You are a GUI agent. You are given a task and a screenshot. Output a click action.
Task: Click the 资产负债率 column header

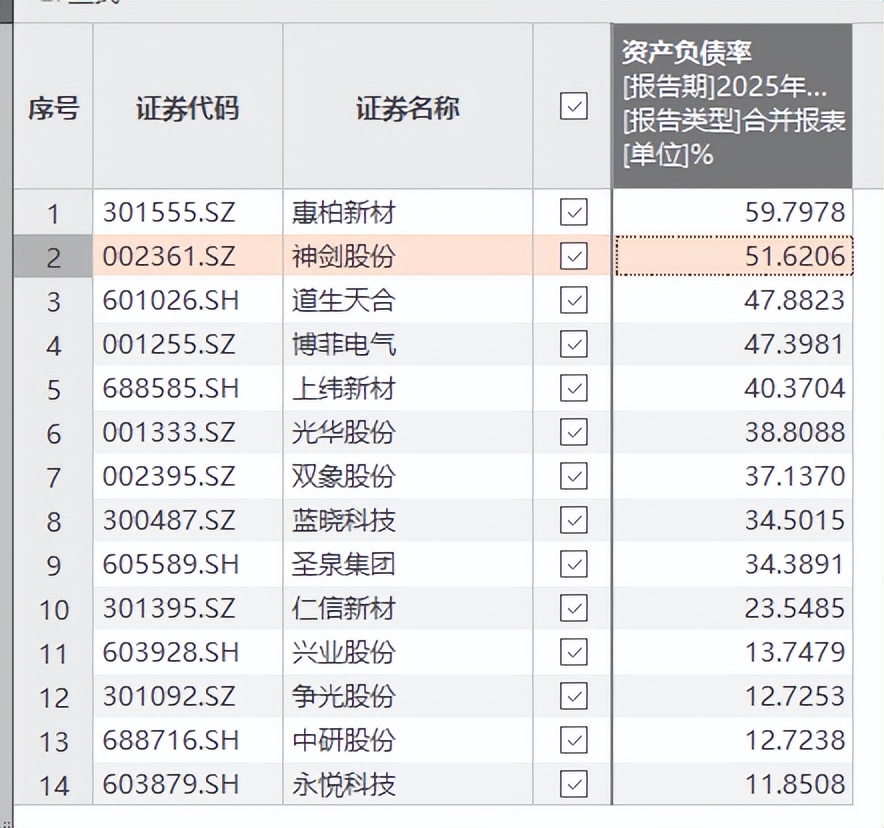click(732, 106)
